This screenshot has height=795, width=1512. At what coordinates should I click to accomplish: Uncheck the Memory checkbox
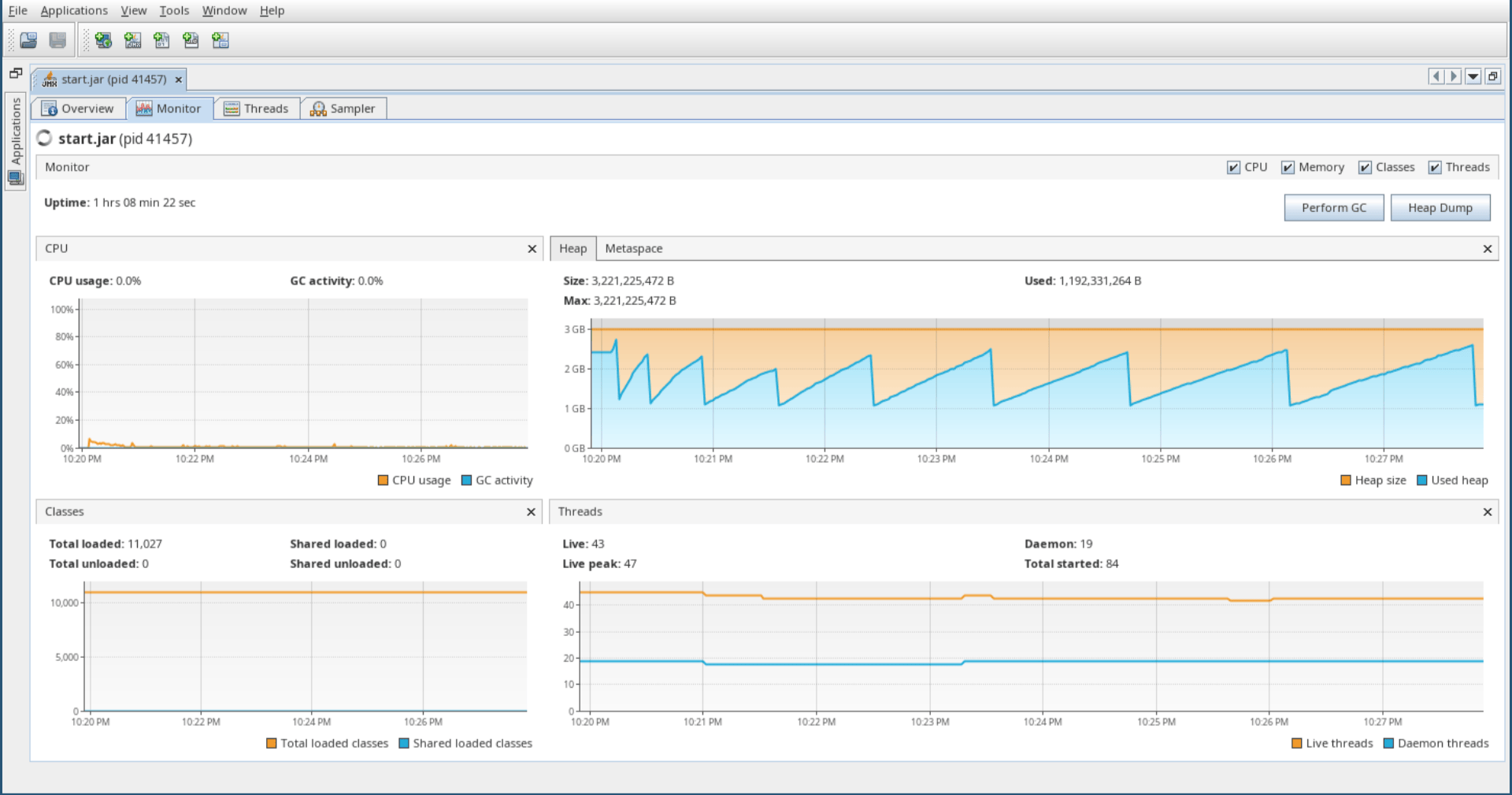point(1288,168)
